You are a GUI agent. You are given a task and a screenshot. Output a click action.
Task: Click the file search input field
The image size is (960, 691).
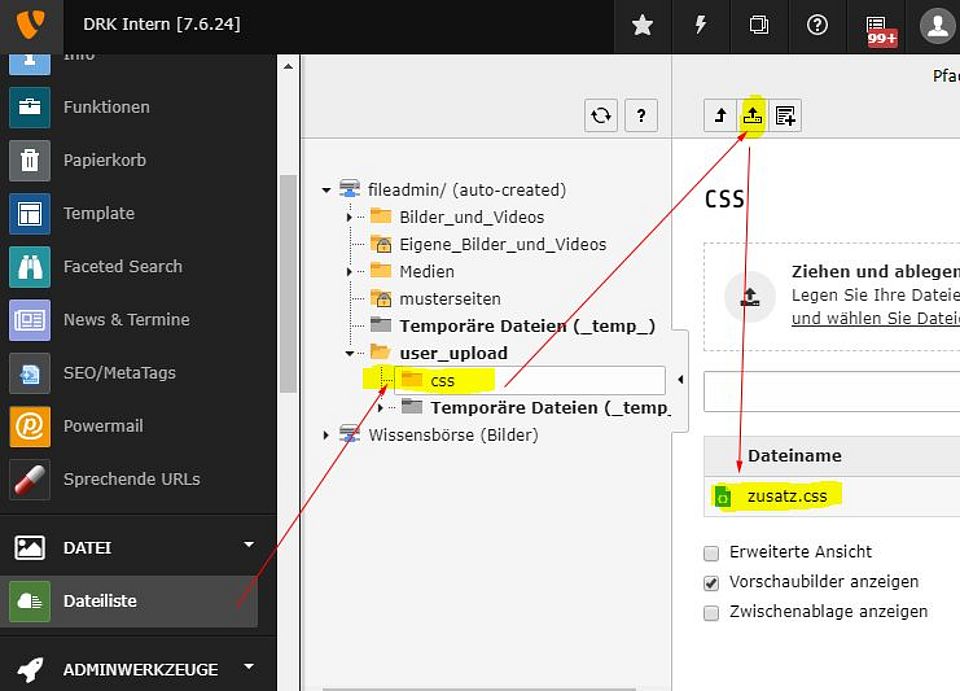(x=830, y=392)
